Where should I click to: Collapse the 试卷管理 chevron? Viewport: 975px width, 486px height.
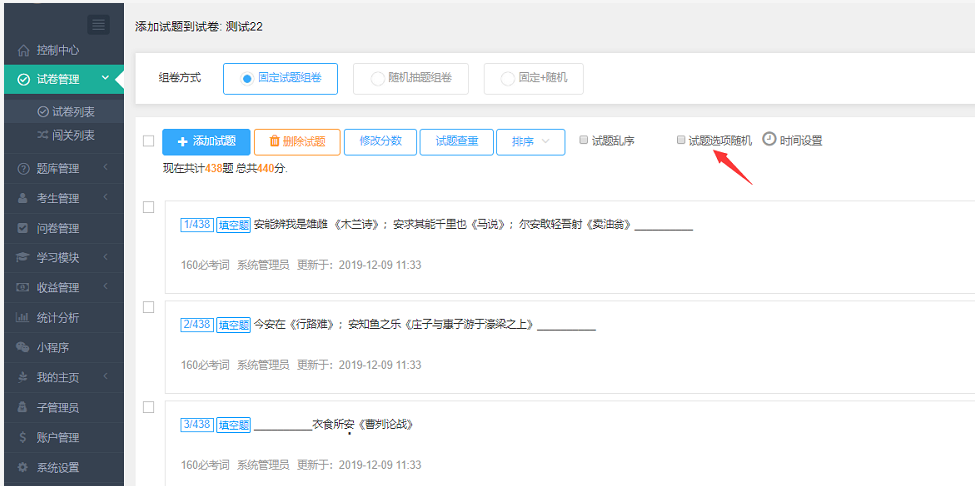[105, 78]
